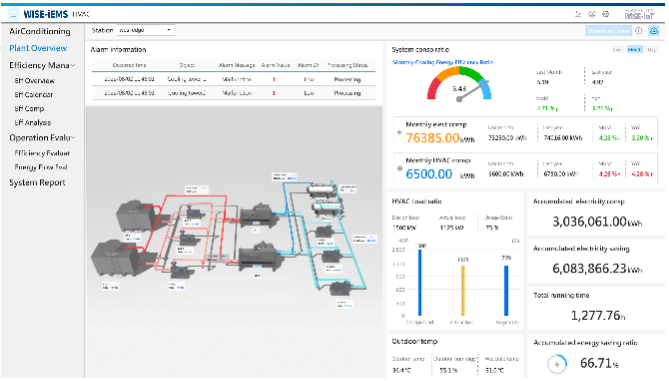
Task: Click the Outdoor temp 36.4°C value
Action: pyautogui.click(x=401, y=371)
